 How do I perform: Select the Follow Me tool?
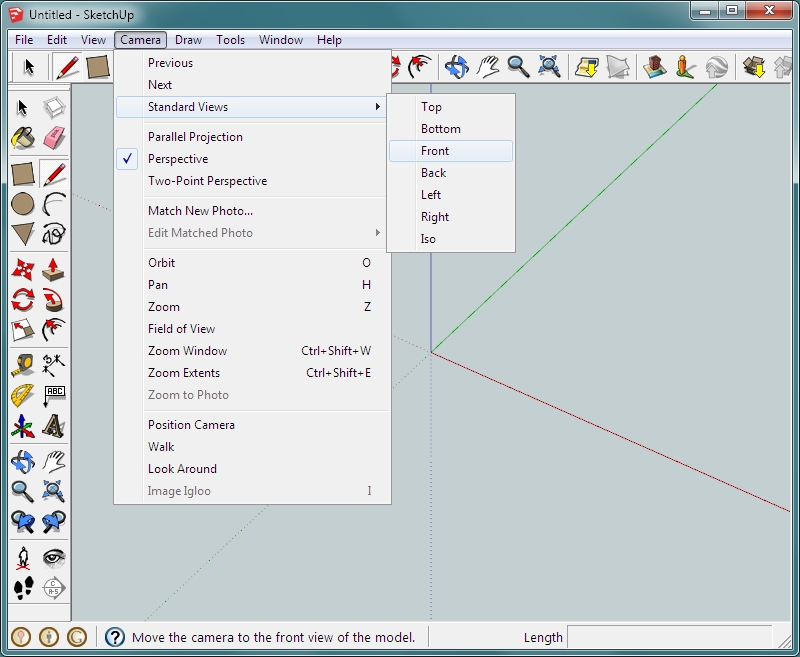tap(54, 300)
